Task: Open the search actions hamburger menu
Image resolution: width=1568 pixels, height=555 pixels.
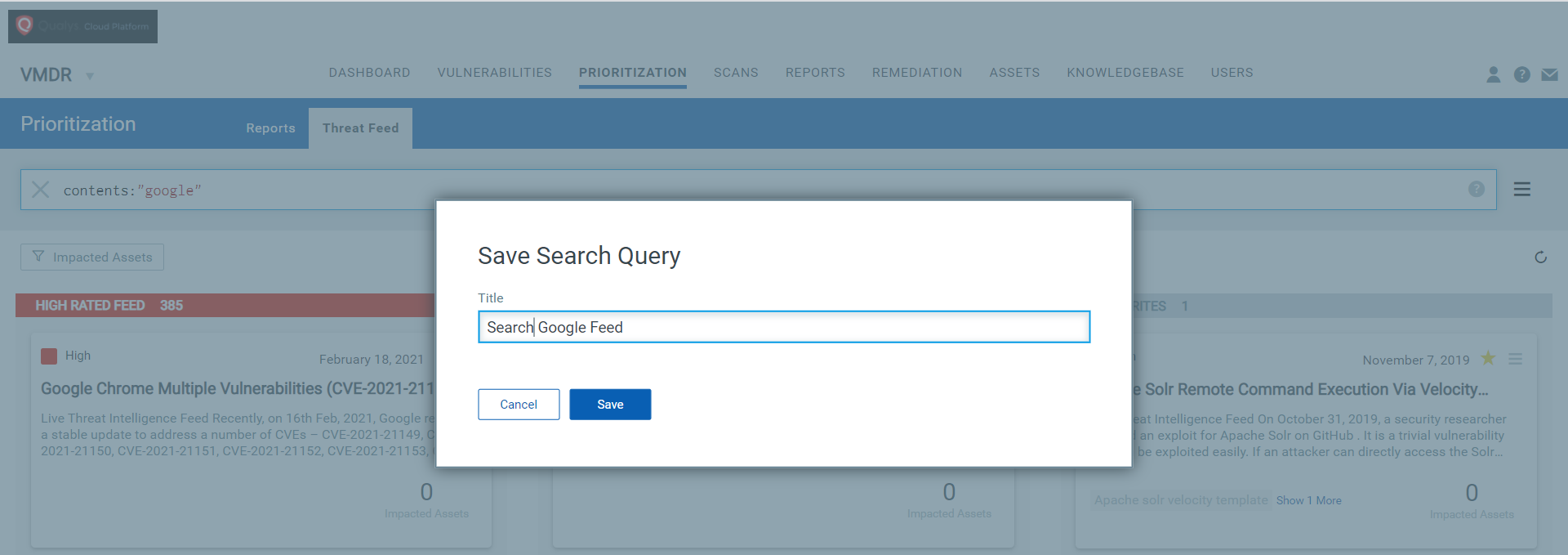Action: tap(1521, 190)
